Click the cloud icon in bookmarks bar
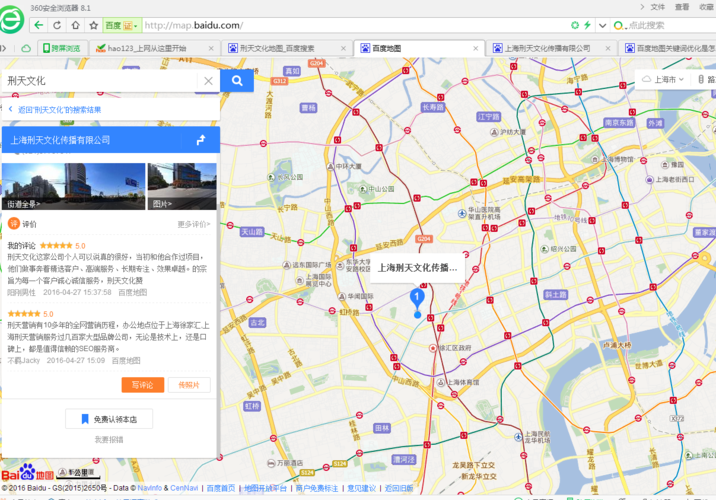Screen dimensions: 716x500 click(x=26, y=48)
